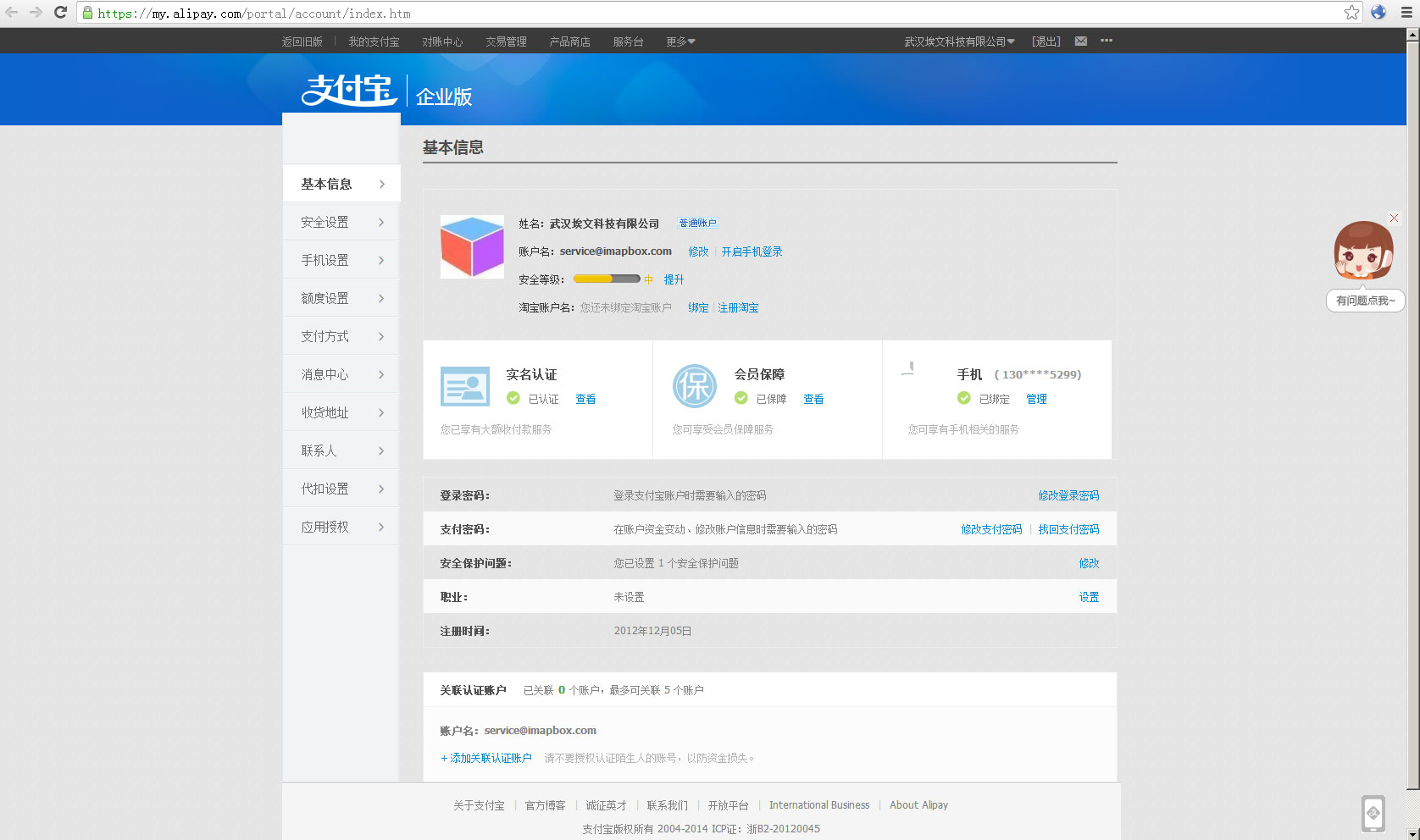Screen dimensions: 1420x840
Task: Click the security level progress bar
Action: click(607, 279)
